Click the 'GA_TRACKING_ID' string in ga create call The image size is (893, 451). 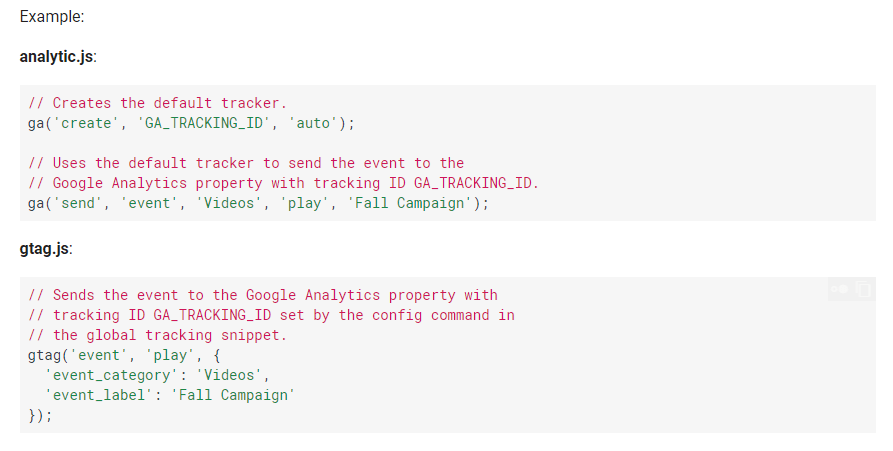click(204, 123)
